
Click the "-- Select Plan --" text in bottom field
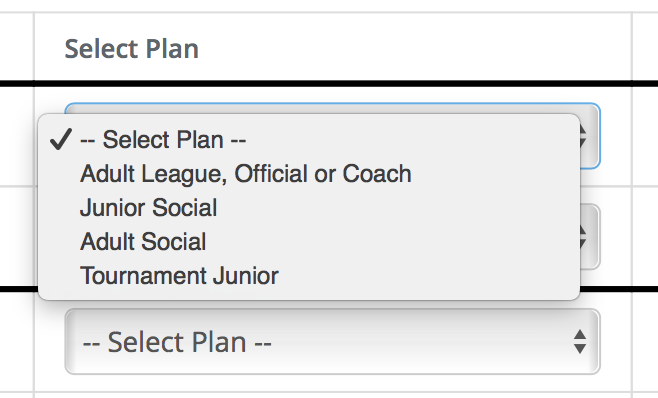[x=177, y=342]
